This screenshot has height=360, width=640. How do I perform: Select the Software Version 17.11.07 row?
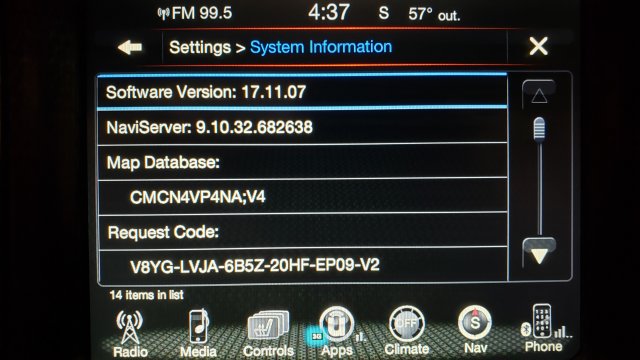(x=302, y=92)
